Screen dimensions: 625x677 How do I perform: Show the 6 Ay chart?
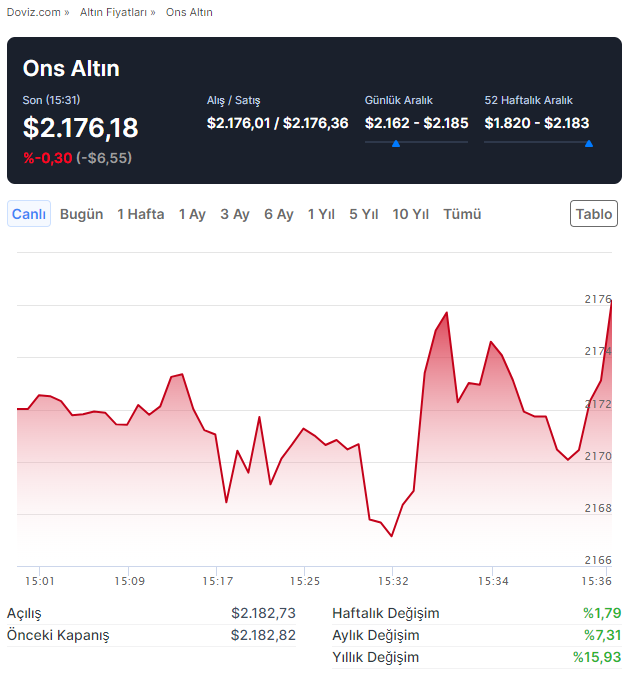pyautogui.click(x=279, y=214)
